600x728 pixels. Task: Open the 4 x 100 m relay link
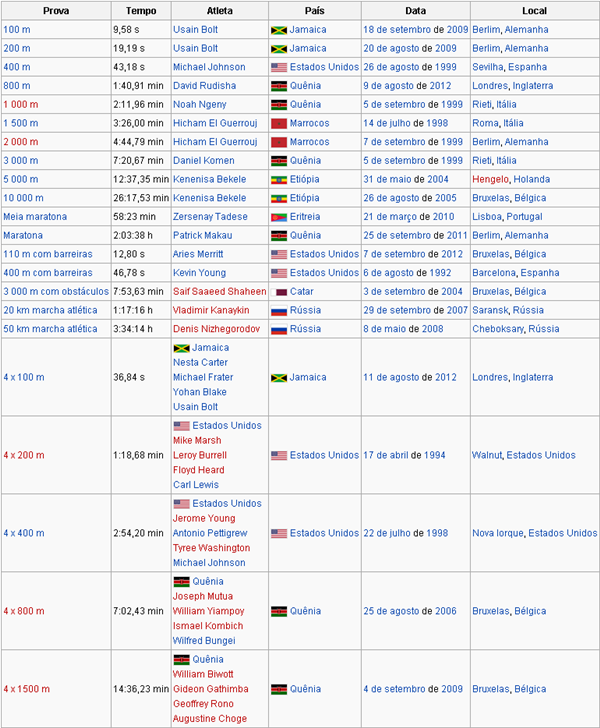(x=24, y=377)
